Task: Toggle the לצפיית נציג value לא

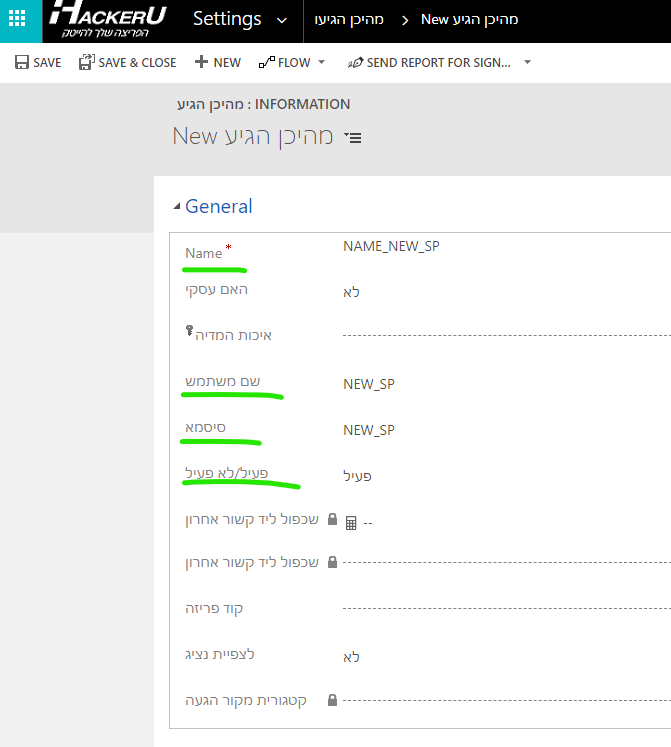Action: pyautogui.click(x=351, y=657)
